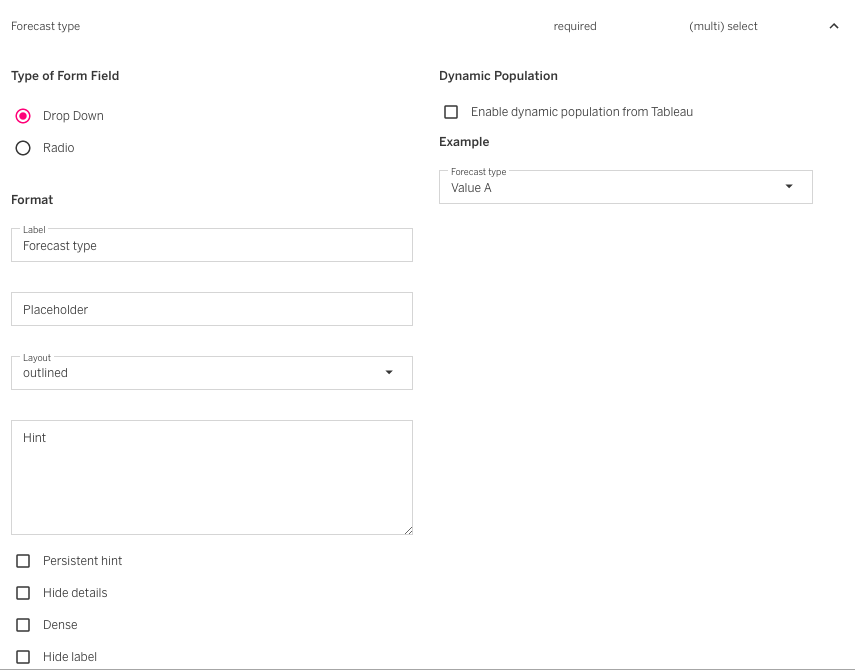This screenshot has width=855, height=670.
Task: Tick the Hide label checkbox
Action: click(x=23, y=657)
